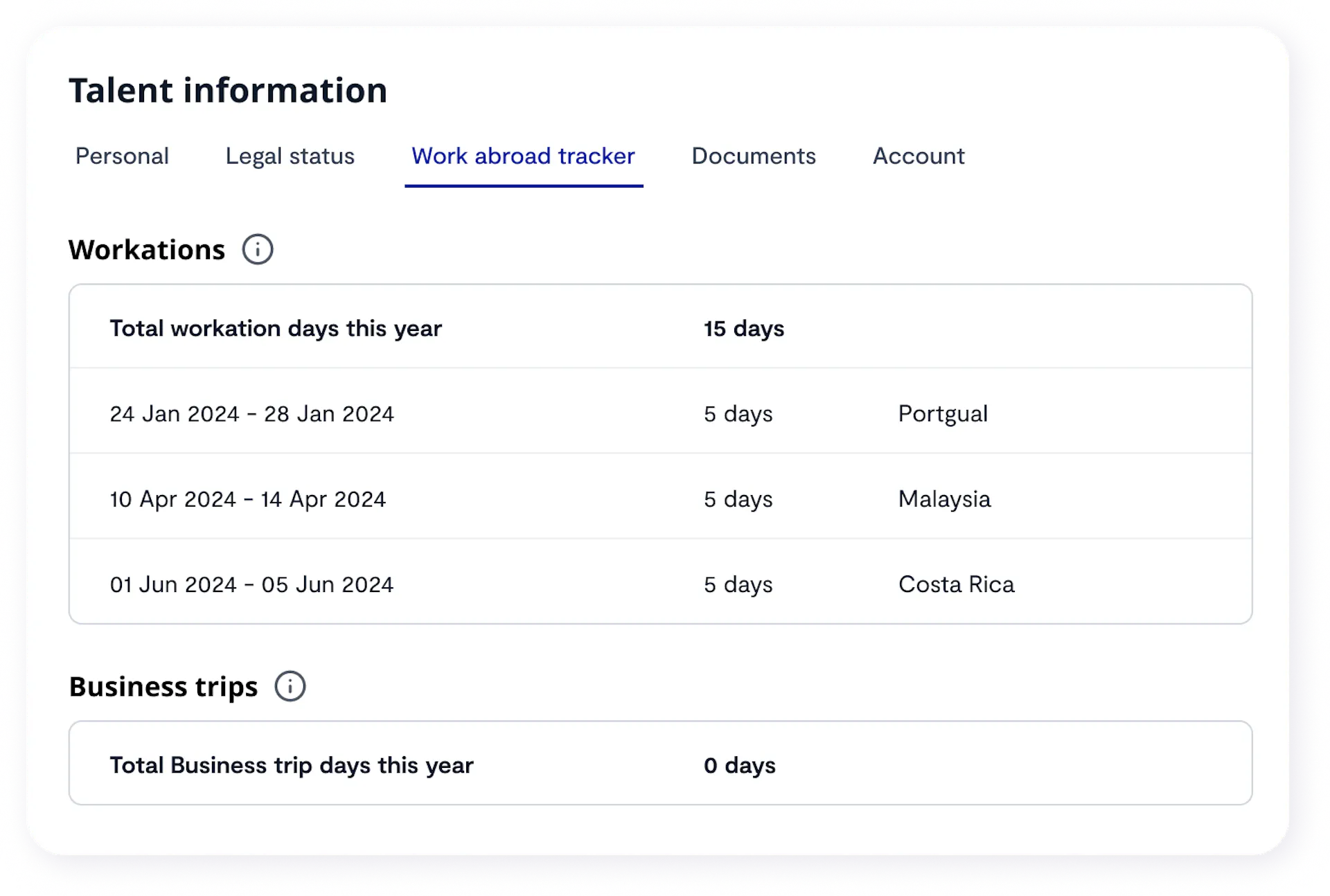Select the Portgual workation row

pos(943,413)
